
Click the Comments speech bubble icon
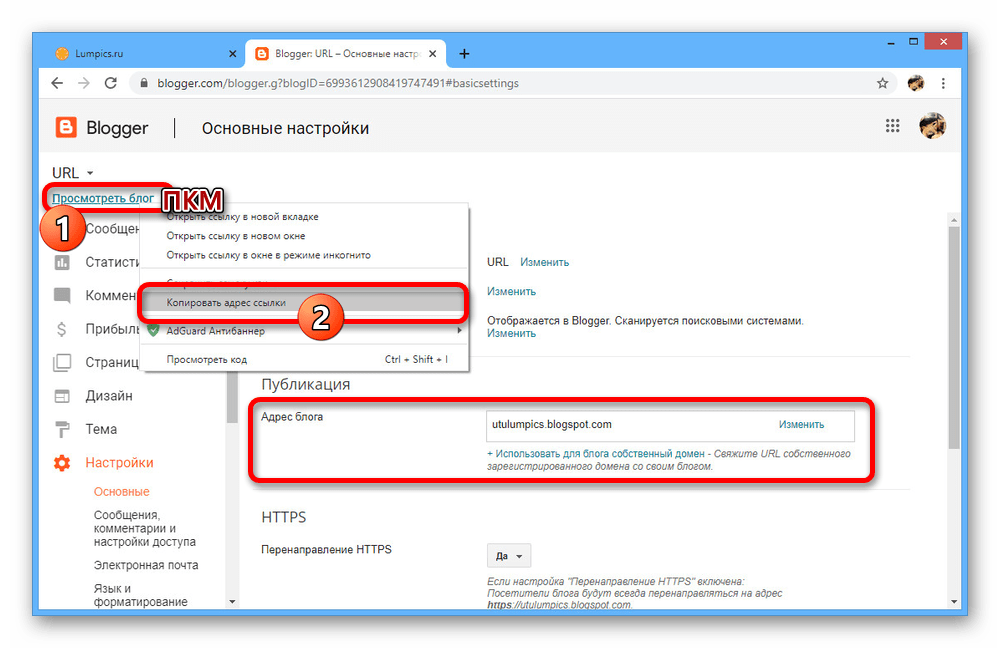point(62,295)
